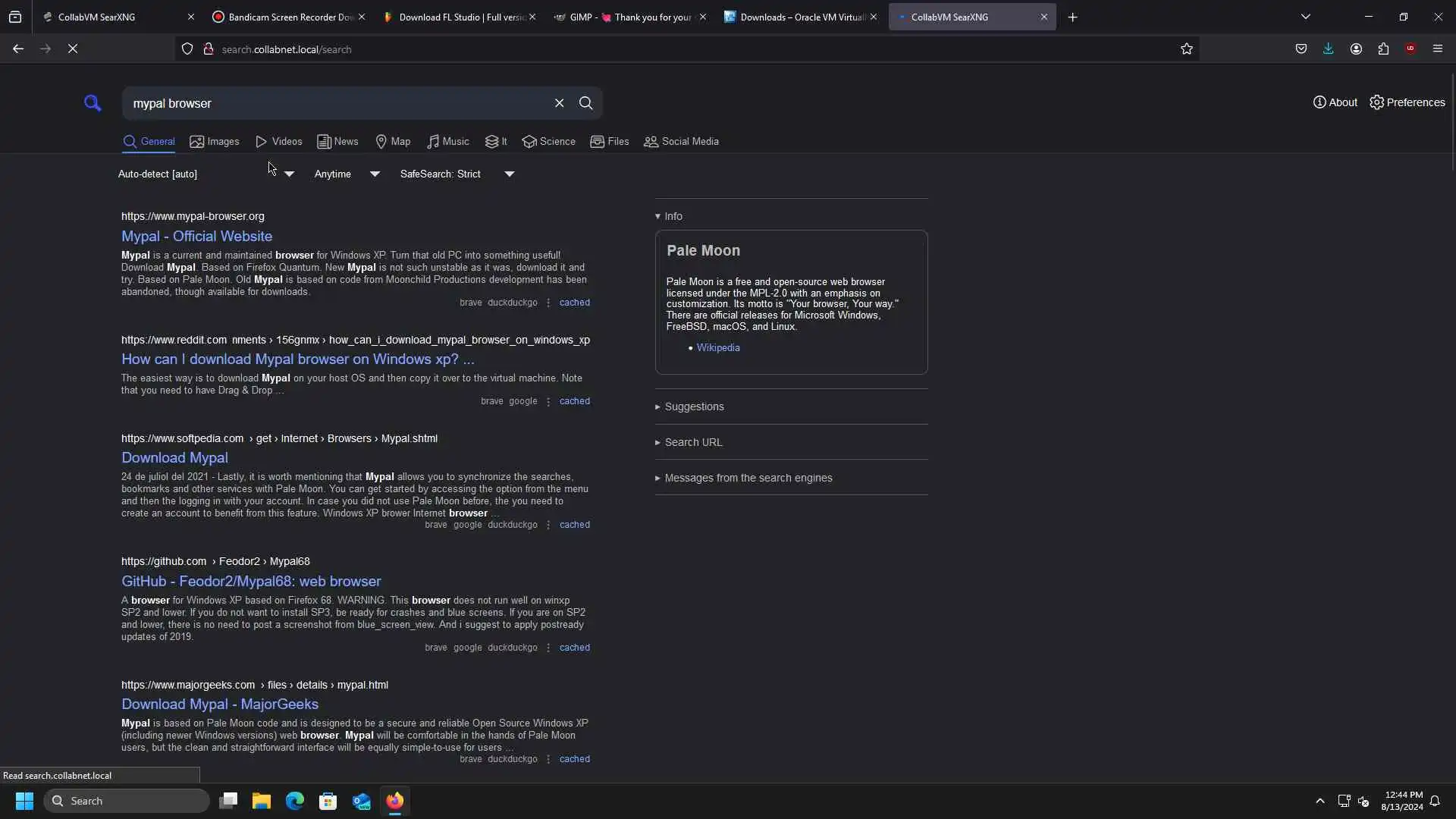1456x819 pixels.
Task: Open the uBlock Origin extension icon
Action: [x=1410, y=49]
